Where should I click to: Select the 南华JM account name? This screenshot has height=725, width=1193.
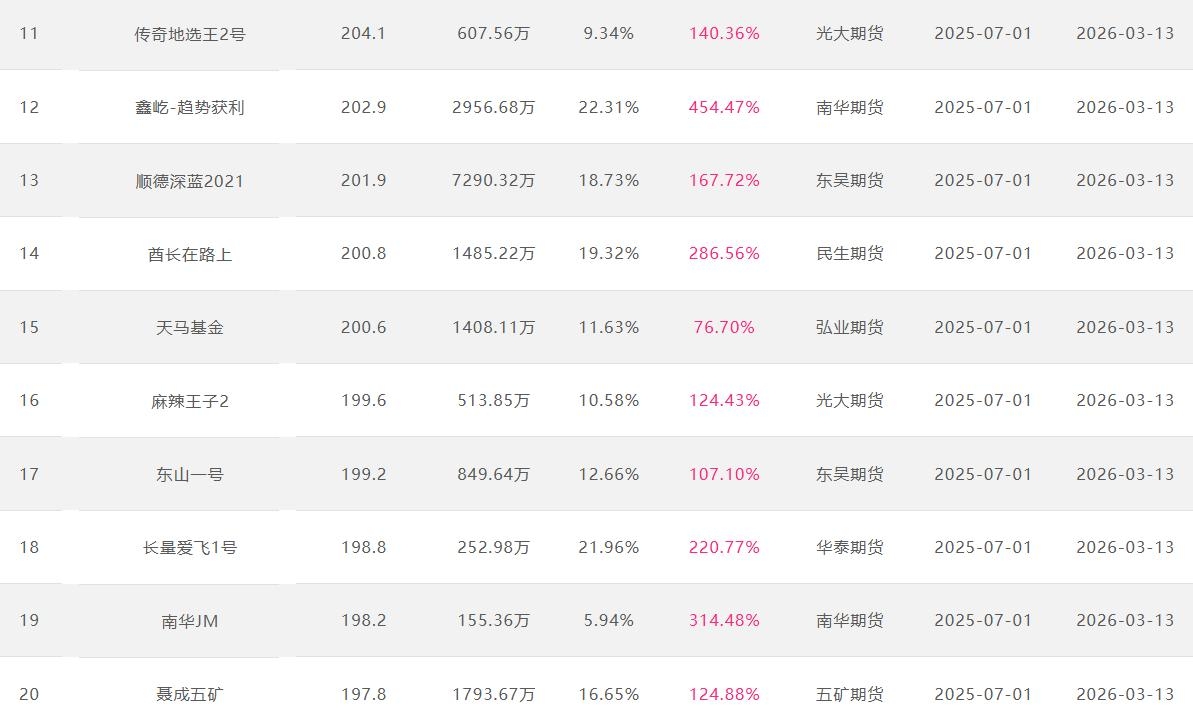pyautogui.click(x=190, y=621)
